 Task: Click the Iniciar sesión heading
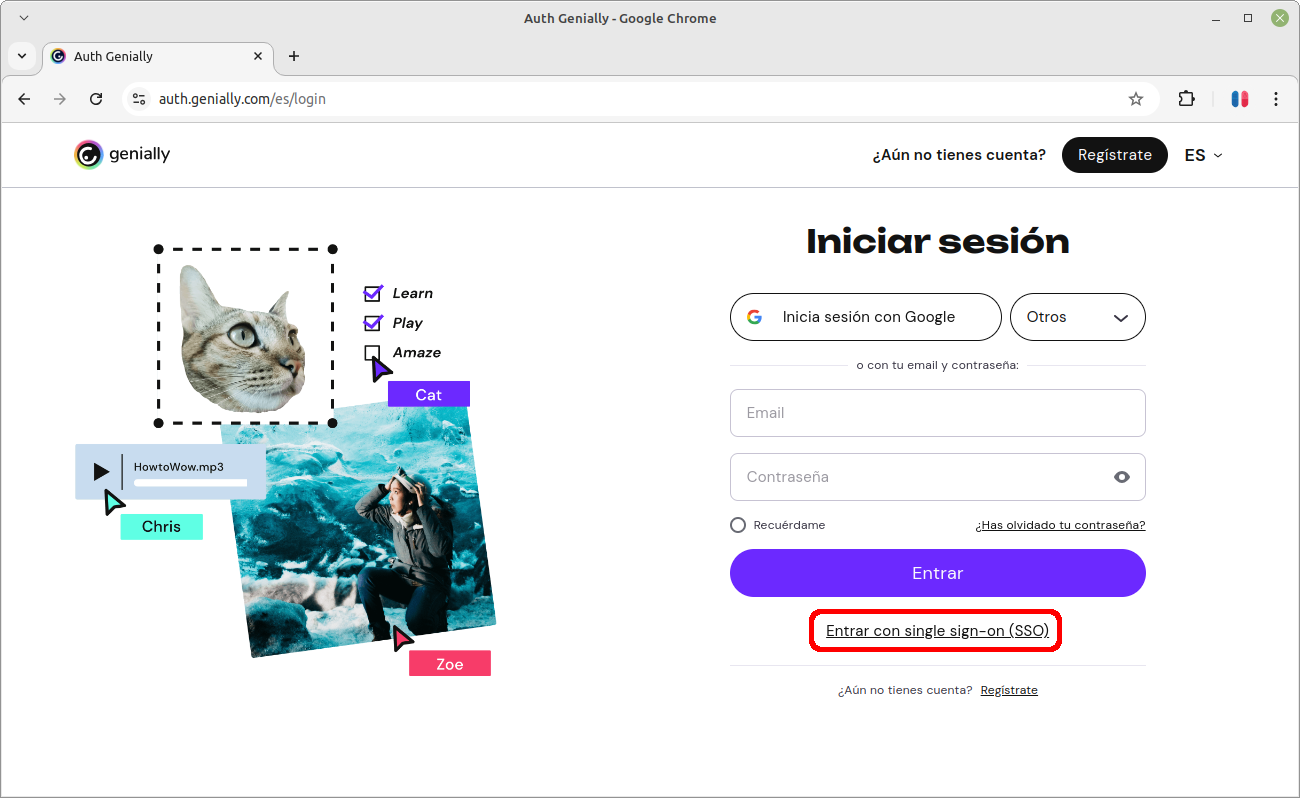tap(938, 241)
